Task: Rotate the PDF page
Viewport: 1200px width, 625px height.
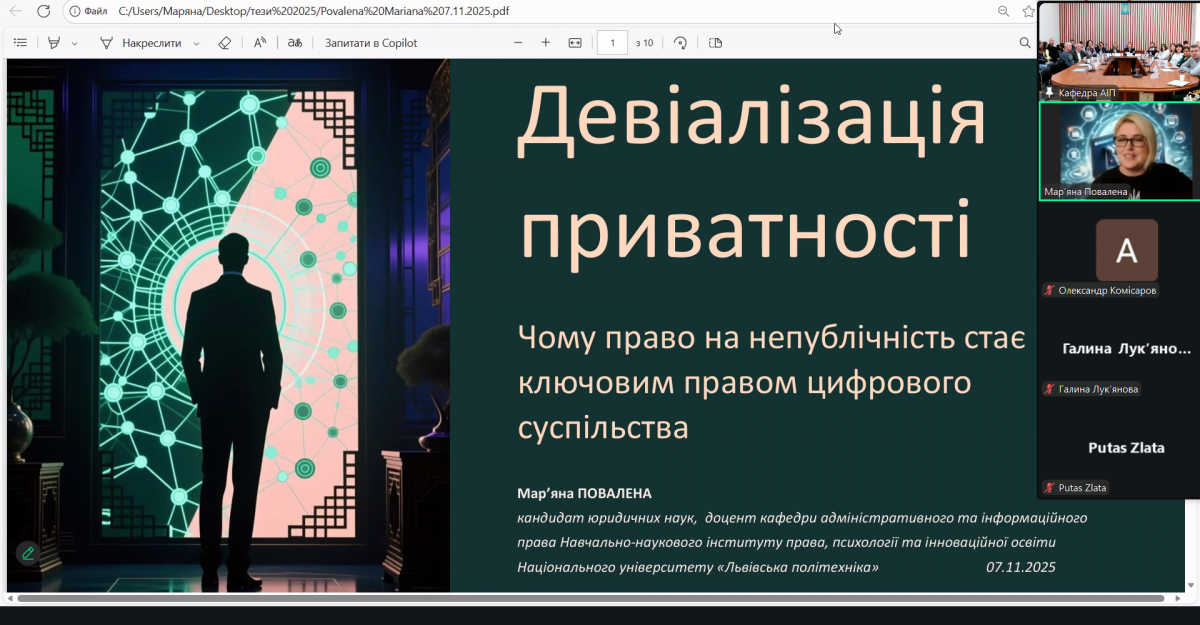Action: [679, 42]
